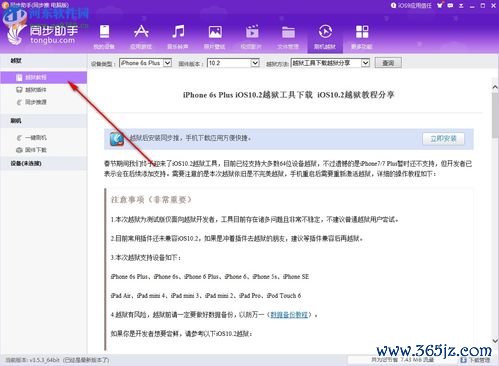Open the File Management folder icon

pyautogui.click(x=288, y=37)
